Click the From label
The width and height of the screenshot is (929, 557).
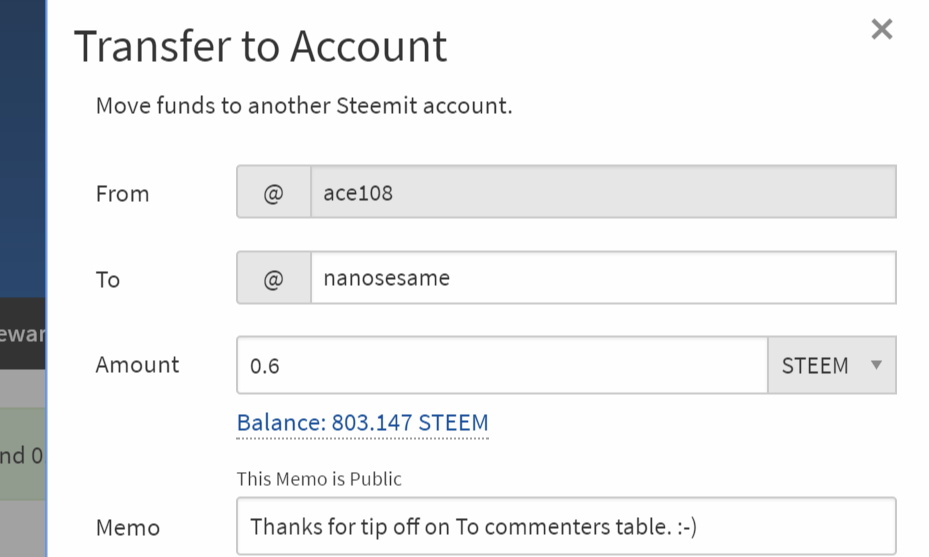coord(122,194)
